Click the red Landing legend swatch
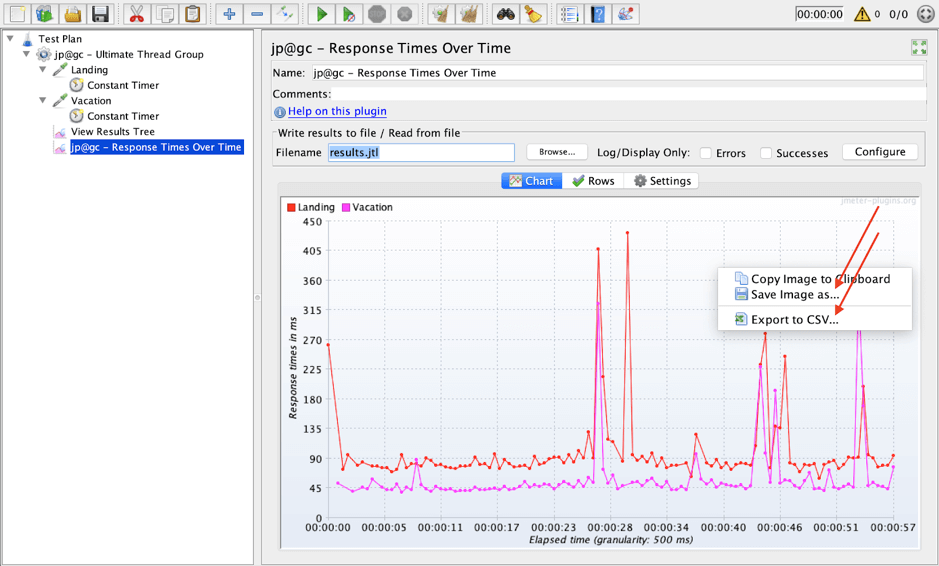 point(291,207)
